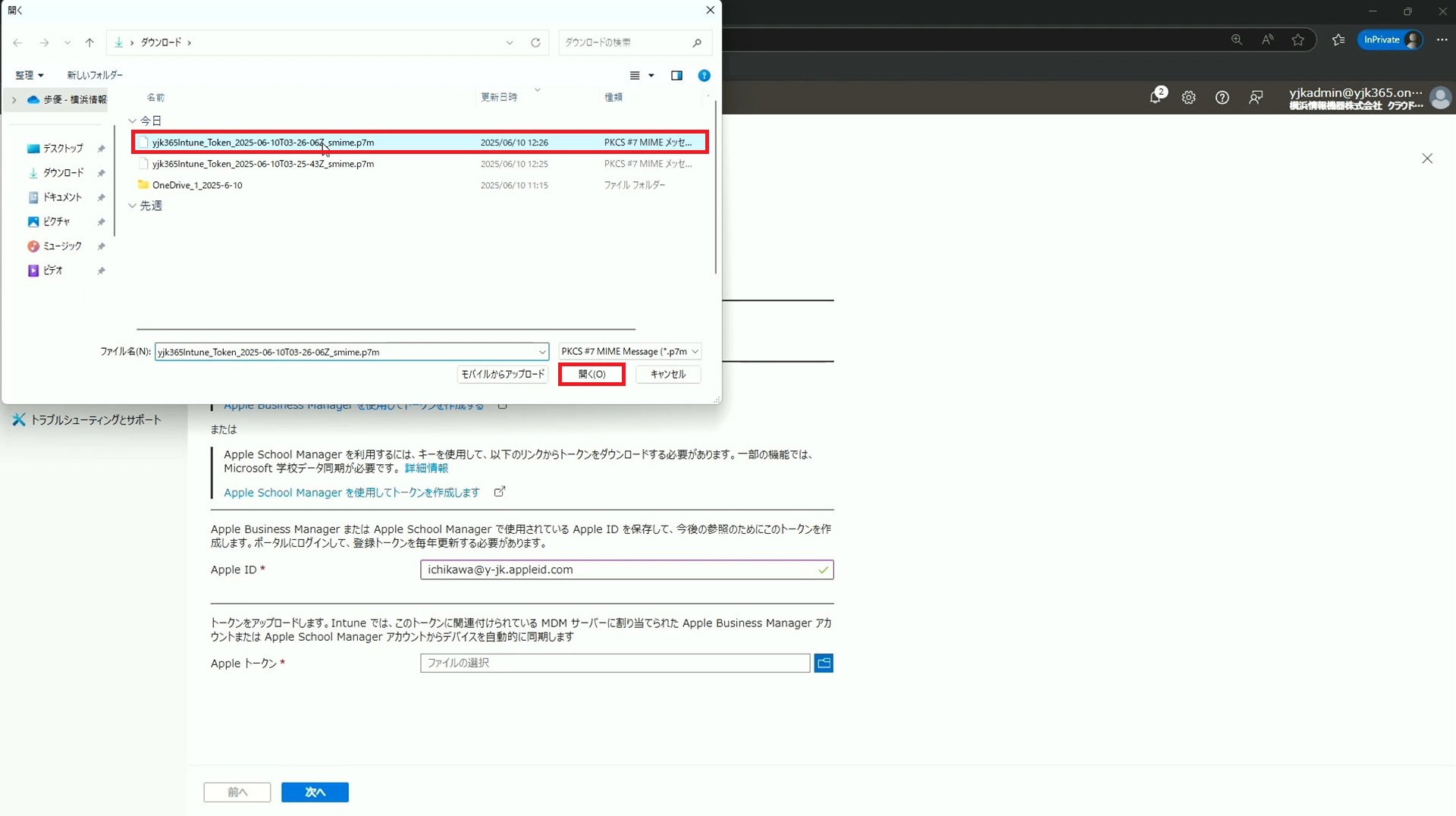The height and width of the screenshot is (816, 1456).
Task: Go forward in the file dialog
Action: (x=44, y=42)
